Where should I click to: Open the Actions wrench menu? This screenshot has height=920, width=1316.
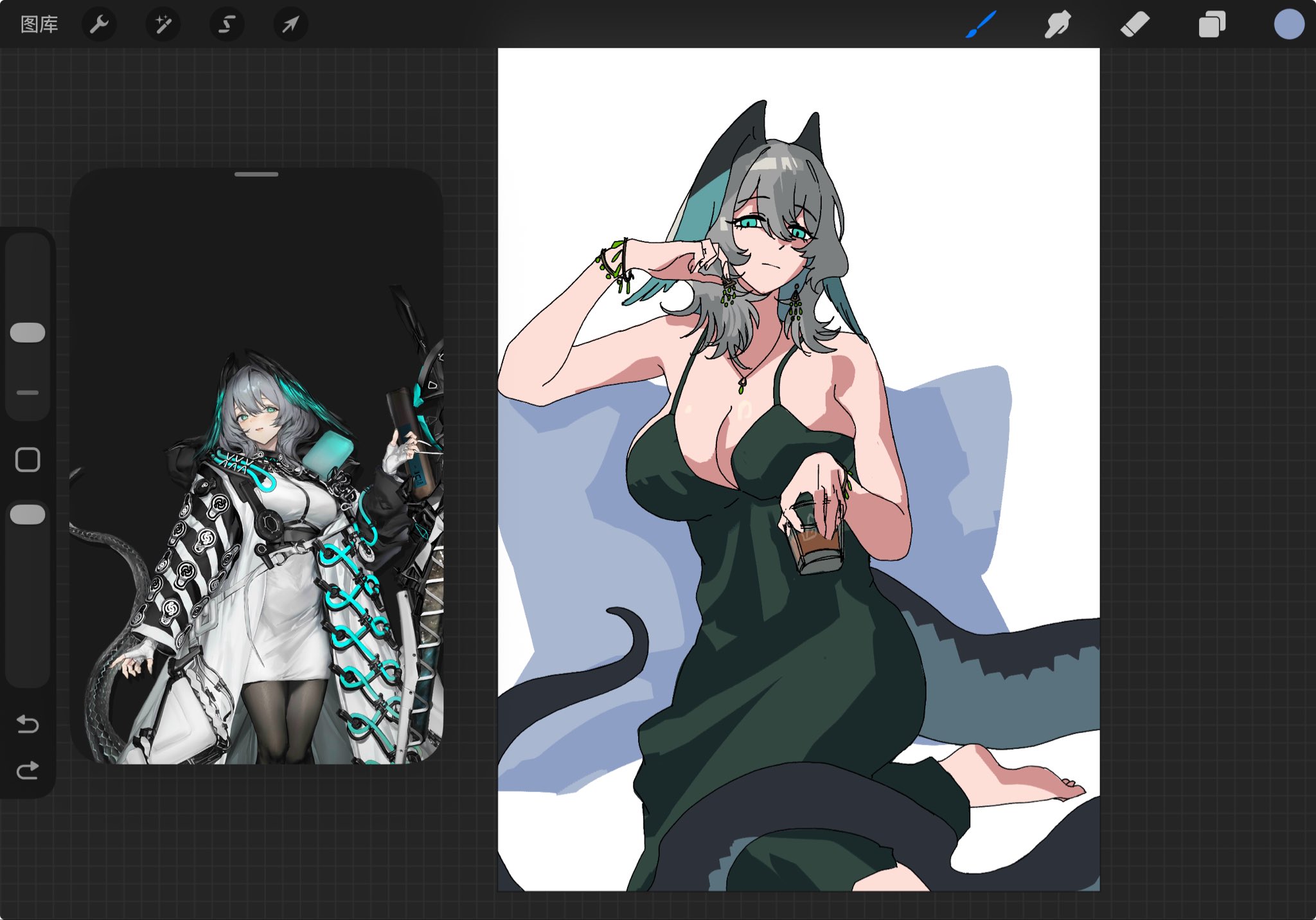[x=99, y=24]
